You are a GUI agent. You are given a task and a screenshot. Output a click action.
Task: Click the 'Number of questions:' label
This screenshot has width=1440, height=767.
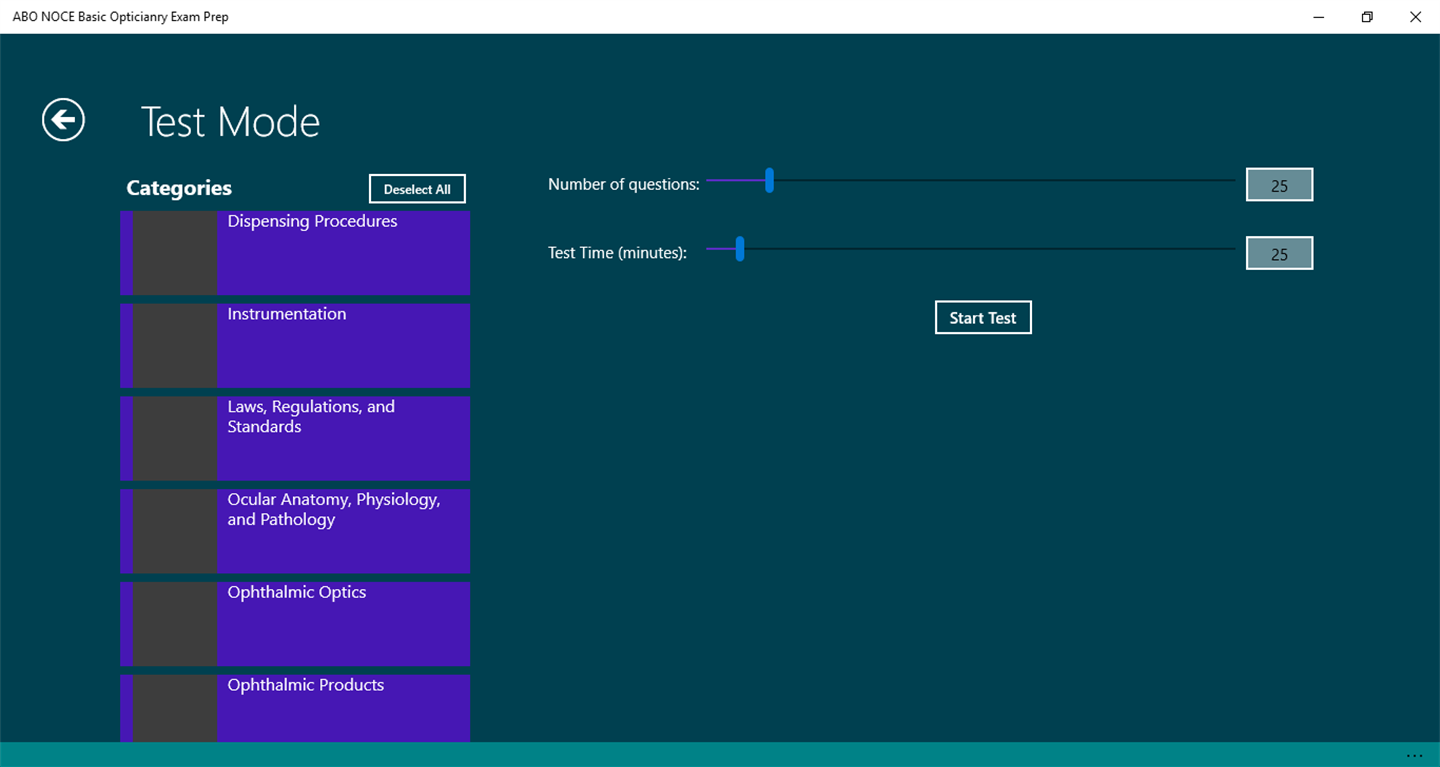pyautogui.click(x=624, y=185)
